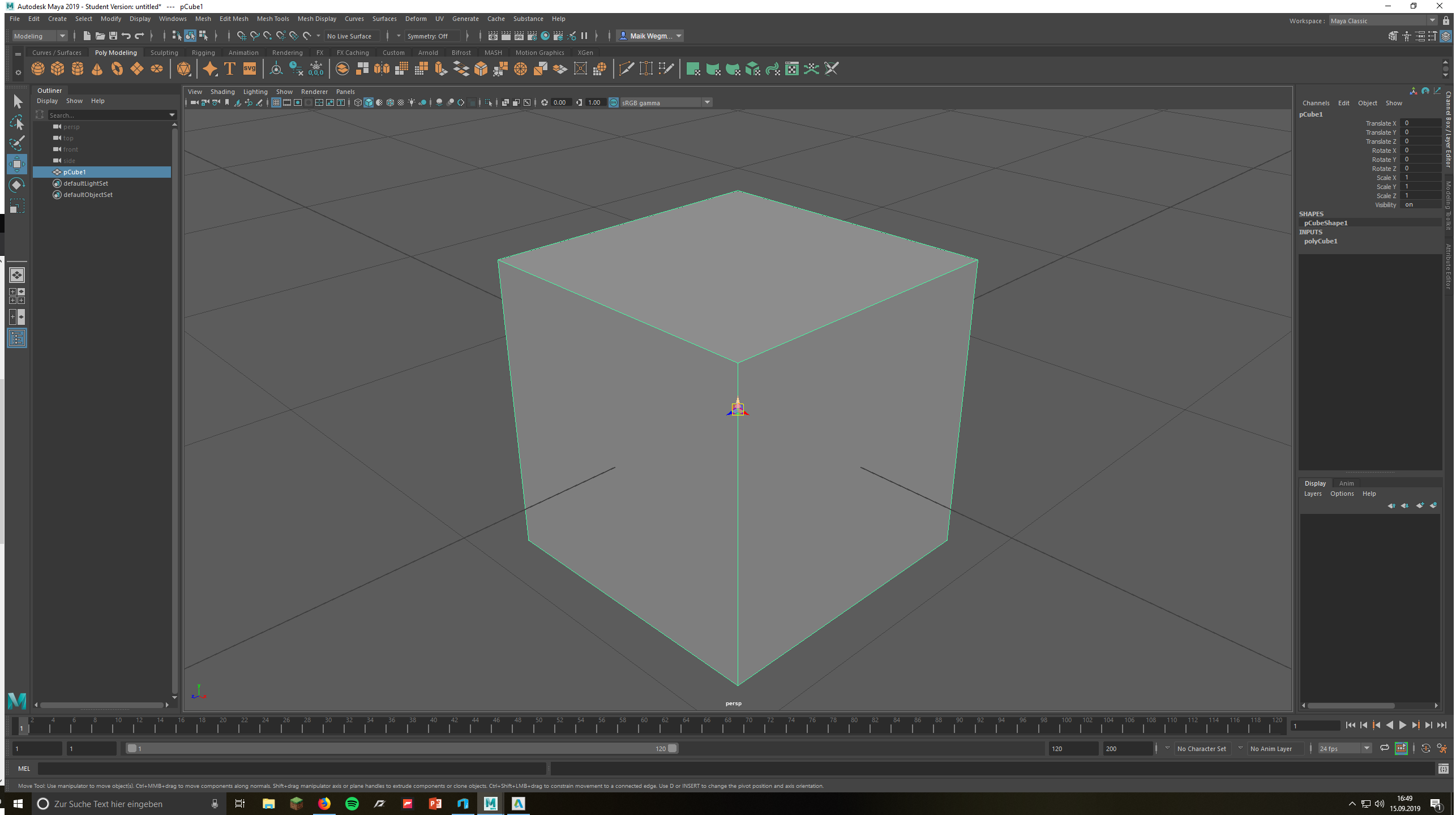Screen dimensions: 1456x815
Task: Open the SVG tool from the shelf
Action: pos(249,68)
